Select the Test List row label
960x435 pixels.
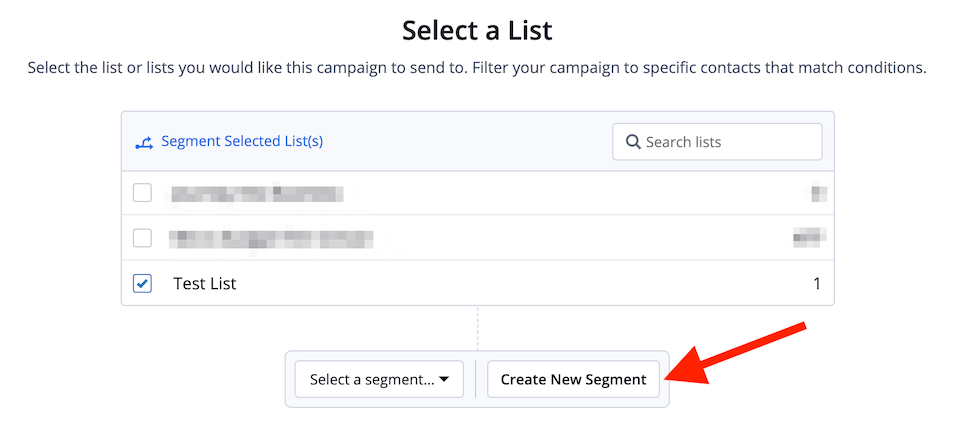point(204,284)
